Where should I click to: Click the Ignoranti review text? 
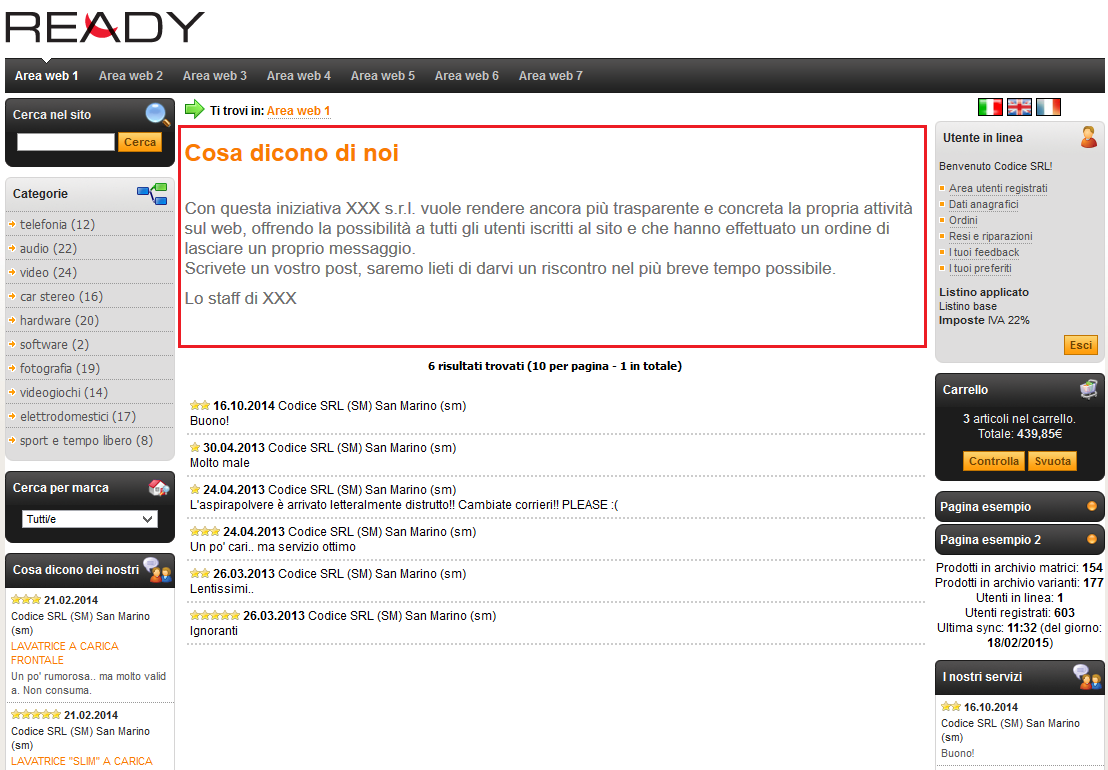(213, 631)
